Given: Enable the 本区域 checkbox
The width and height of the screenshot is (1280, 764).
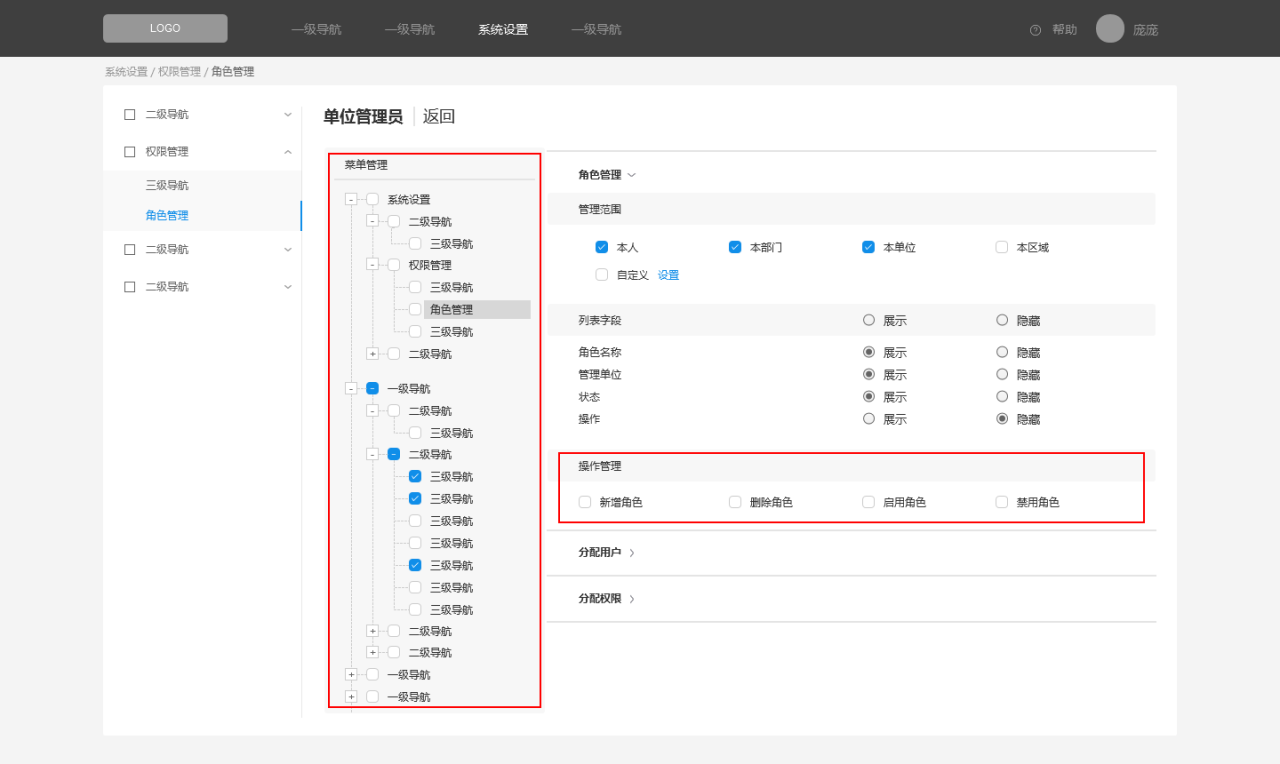Looking at the screenshot, I should 1001,247.
